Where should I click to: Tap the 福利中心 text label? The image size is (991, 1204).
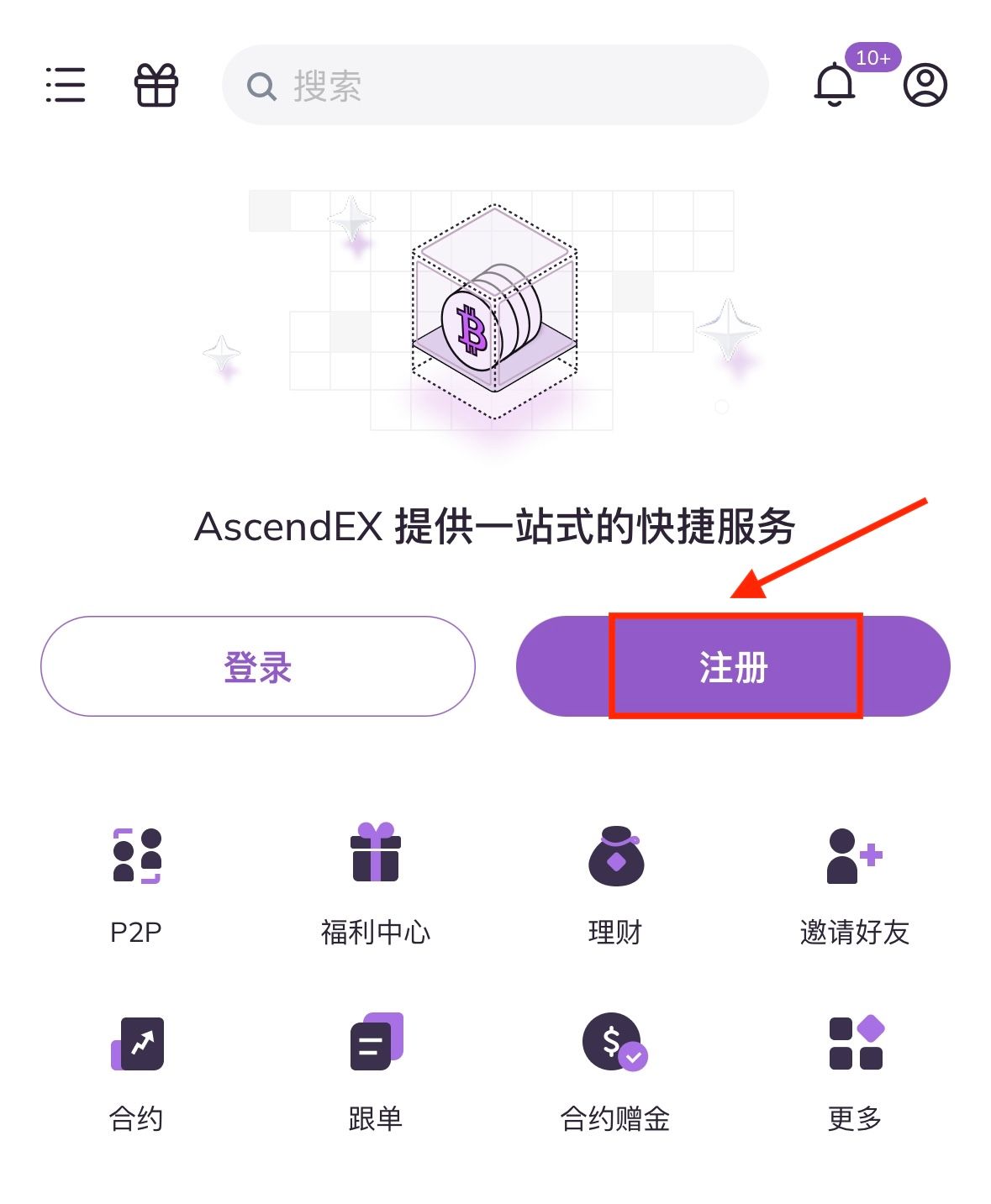pyautogui.click(x=376, y=932)
